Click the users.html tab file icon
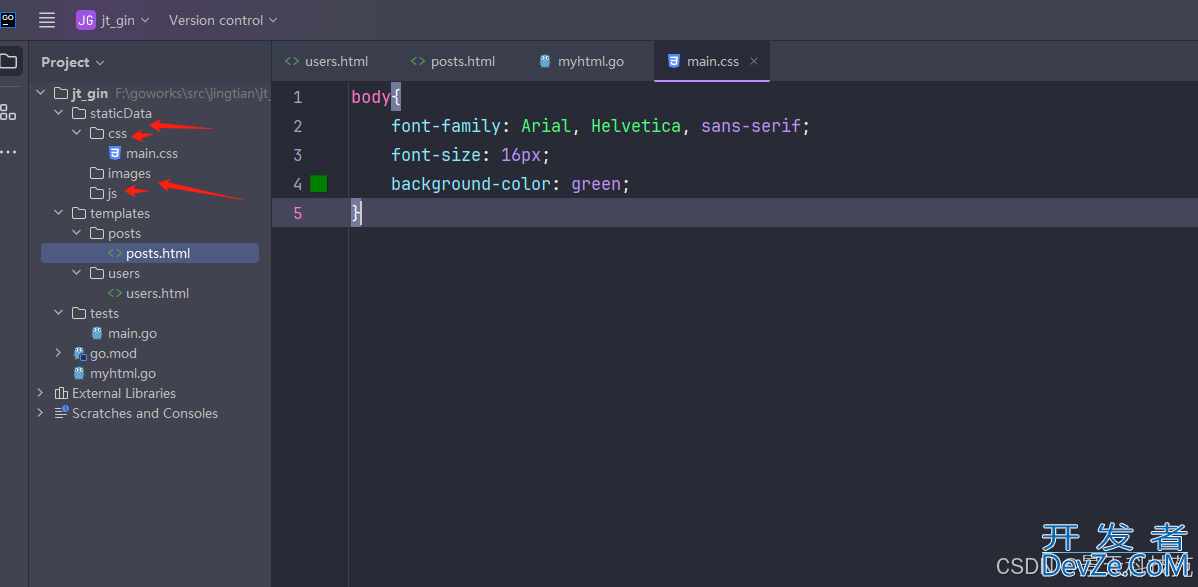Screen dimensions: 1198x587 (291, 61)
